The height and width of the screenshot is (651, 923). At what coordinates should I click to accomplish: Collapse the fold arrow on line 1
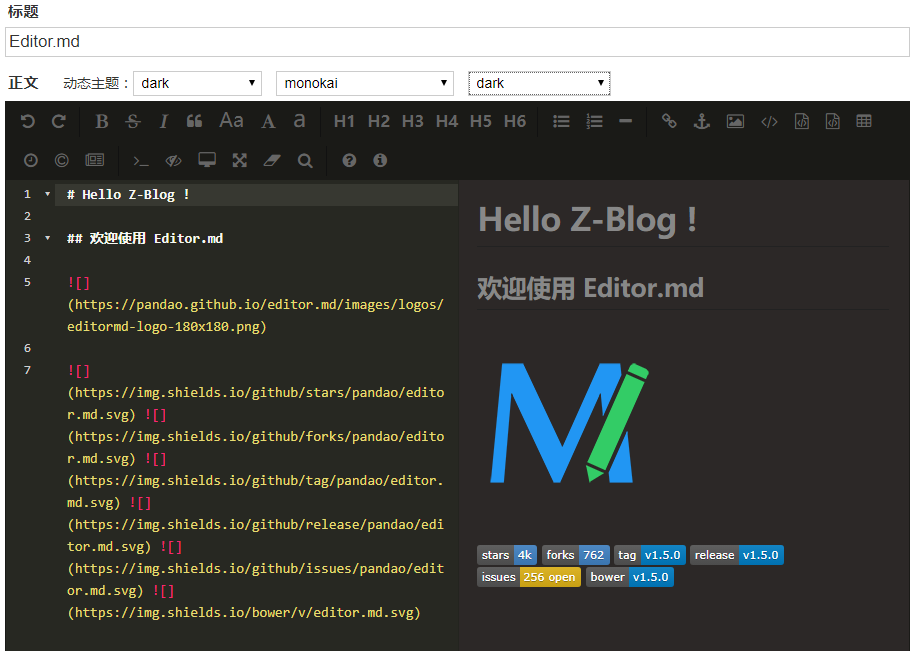pos(48,194)
